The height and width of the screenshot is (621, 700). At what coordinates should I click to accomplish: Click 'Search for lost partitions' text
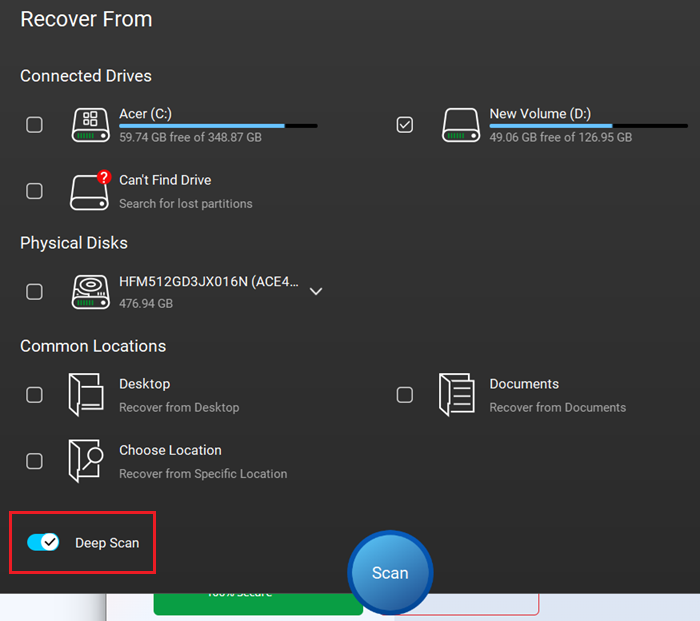coord(186,204)
